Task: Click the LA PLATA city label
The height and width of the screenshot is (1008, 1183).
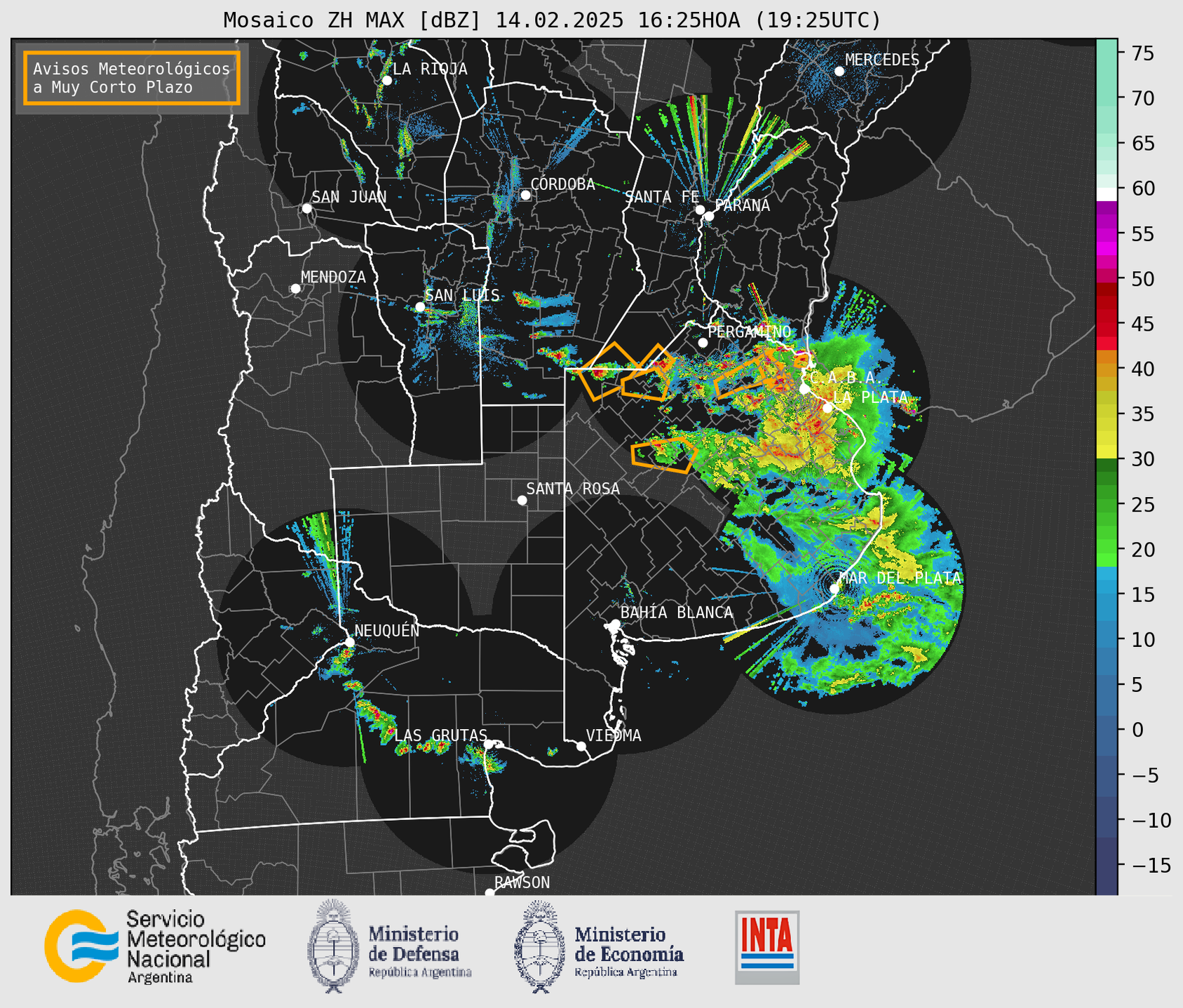Action: click(870, 397)
